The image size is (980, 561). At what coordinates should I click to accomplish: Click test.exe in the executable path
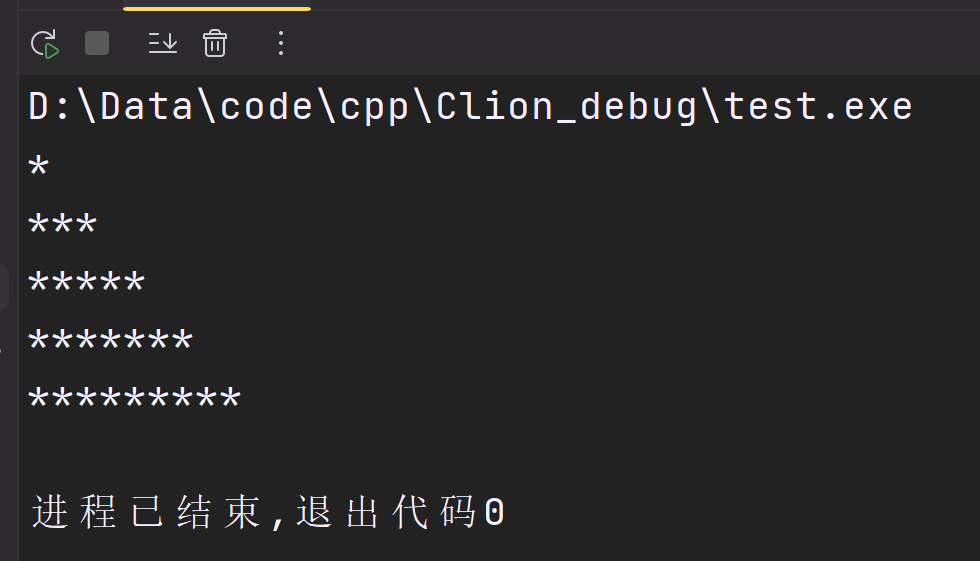819,106
